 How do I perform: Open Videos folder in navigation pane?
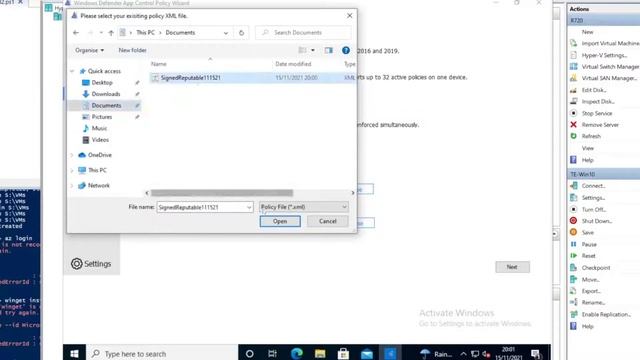(100, 140)
